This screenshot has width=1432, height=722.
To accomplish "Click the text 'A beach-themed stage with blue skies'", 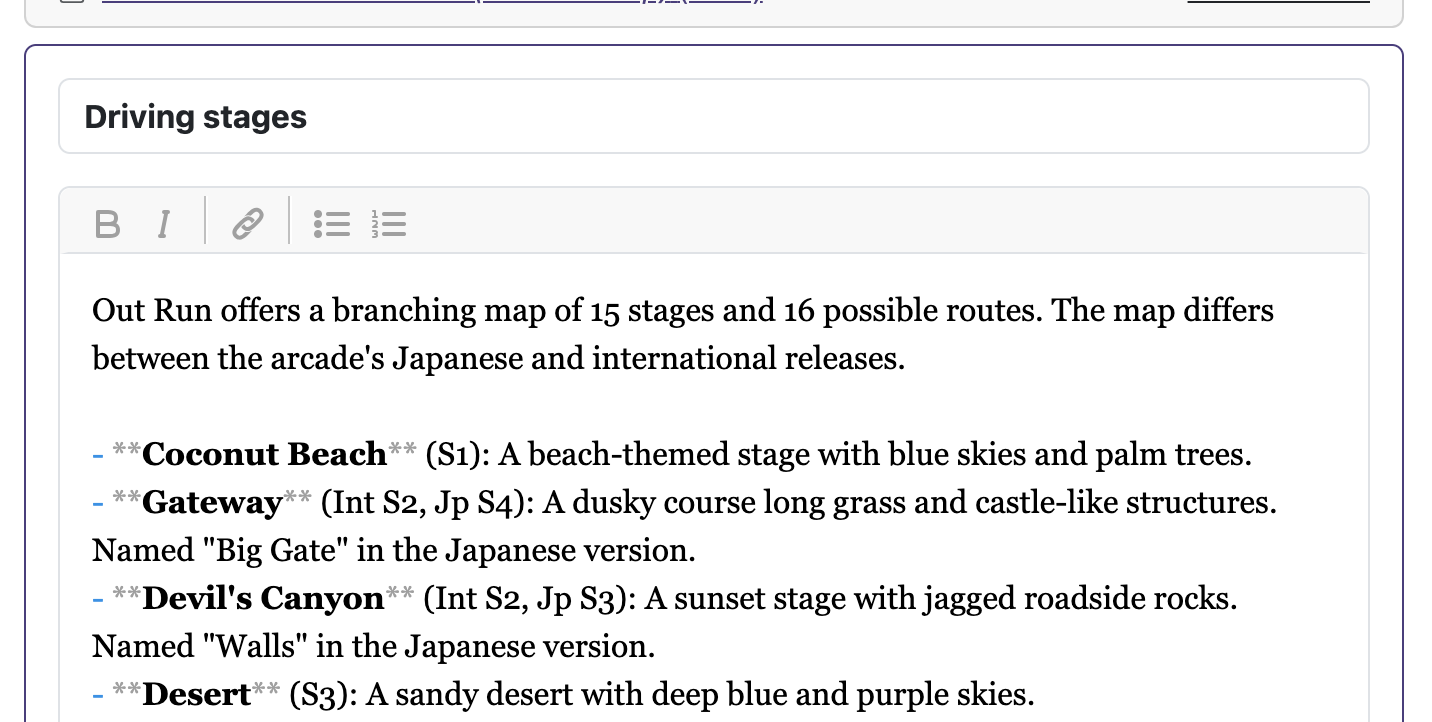I will 763,455.
